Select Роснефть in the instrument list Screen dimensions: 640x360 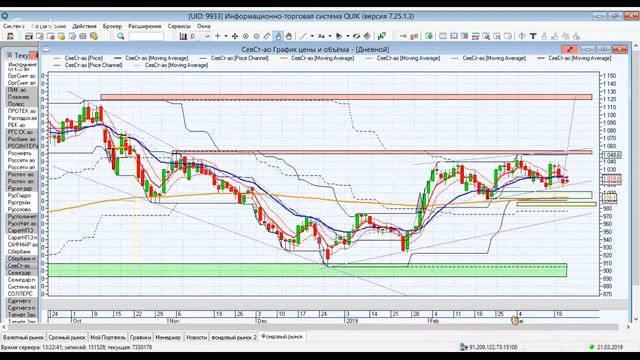(19, 153)
